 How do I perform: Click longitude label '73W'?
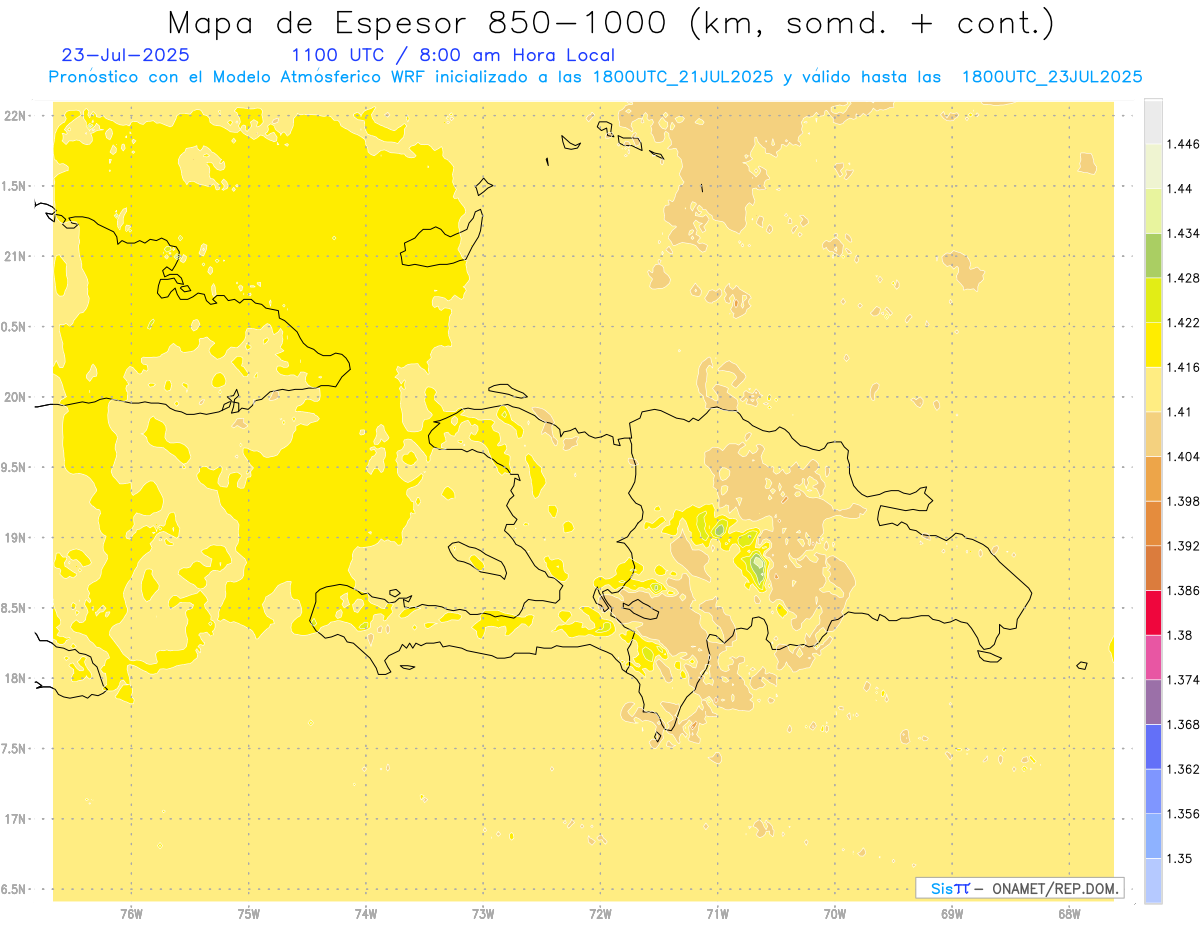tap(483, 914)
